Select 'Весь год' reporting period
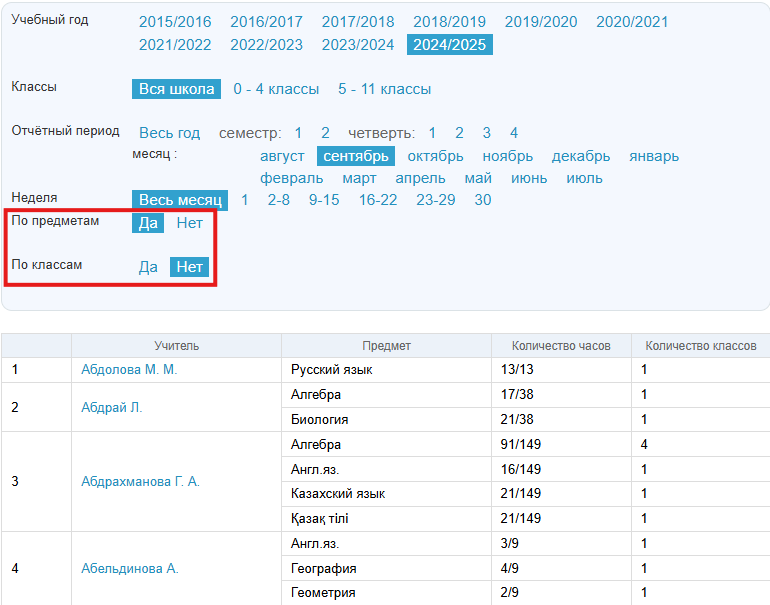Image resolution: width=770 pixels, height=605 pixels. 169,133
